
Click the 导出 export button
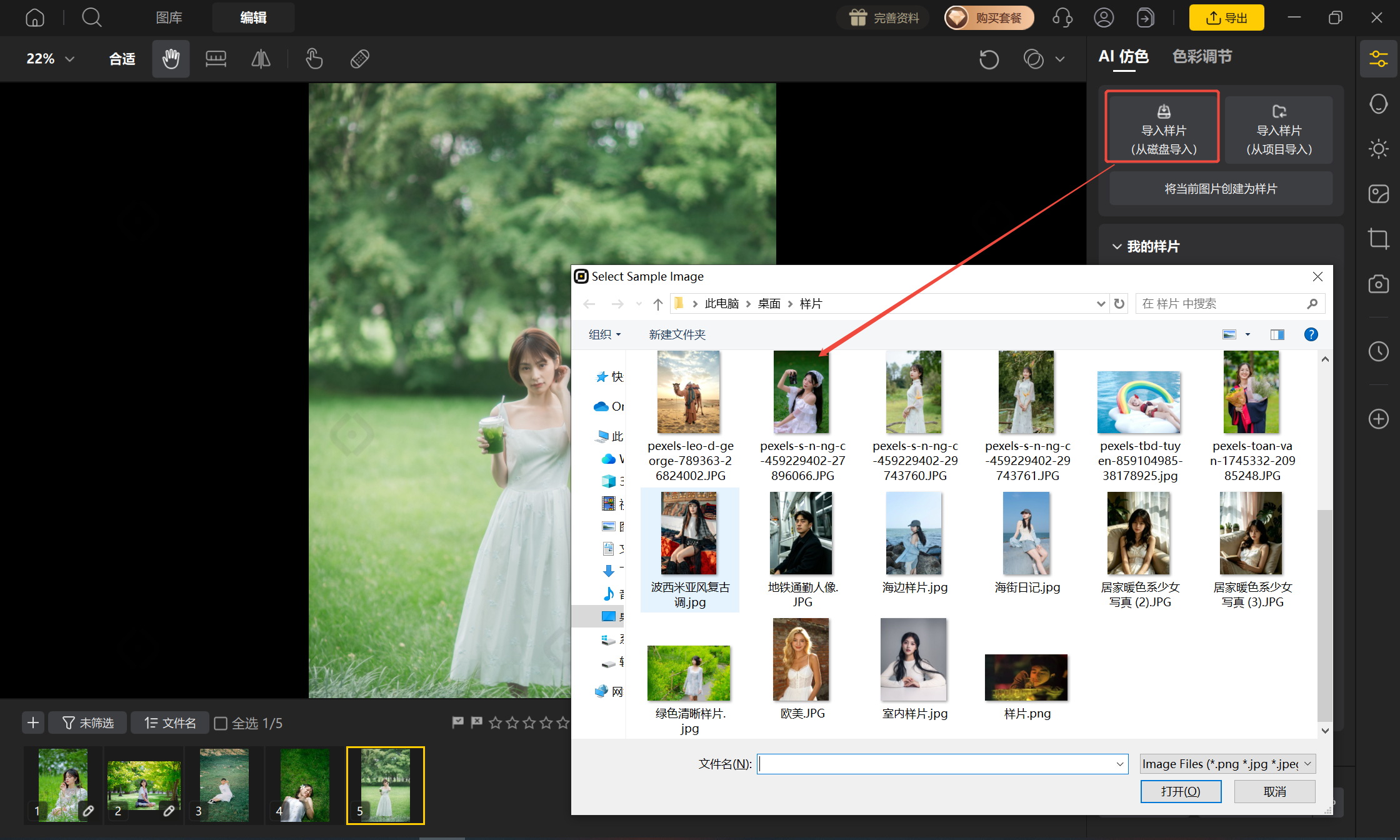tap(1226, 17)
